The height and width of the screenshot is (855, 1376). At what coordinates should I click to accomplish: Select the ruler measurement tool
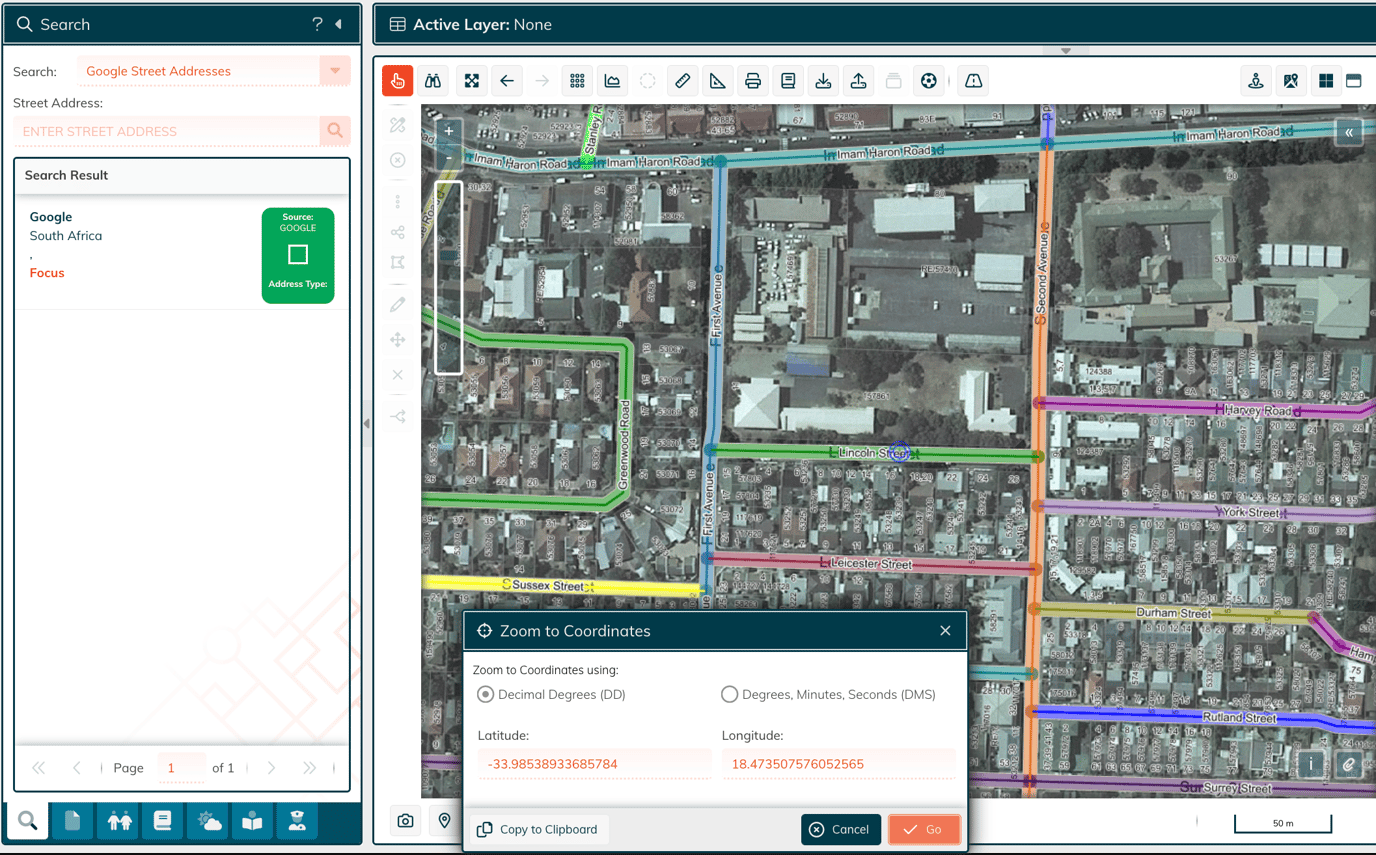682,80
